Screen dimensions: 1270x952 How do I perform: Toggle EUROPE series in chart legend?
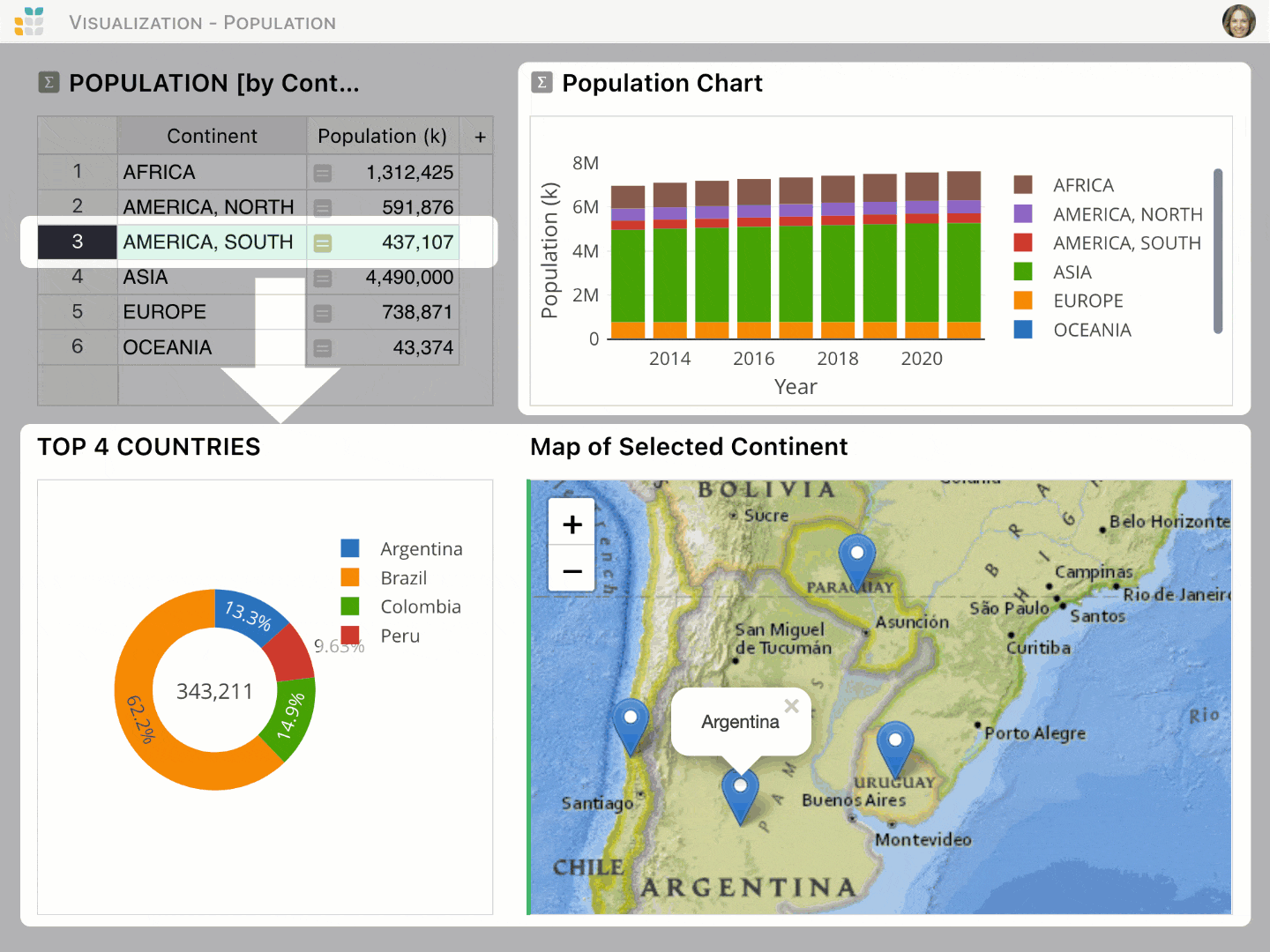coord(1087,301)
